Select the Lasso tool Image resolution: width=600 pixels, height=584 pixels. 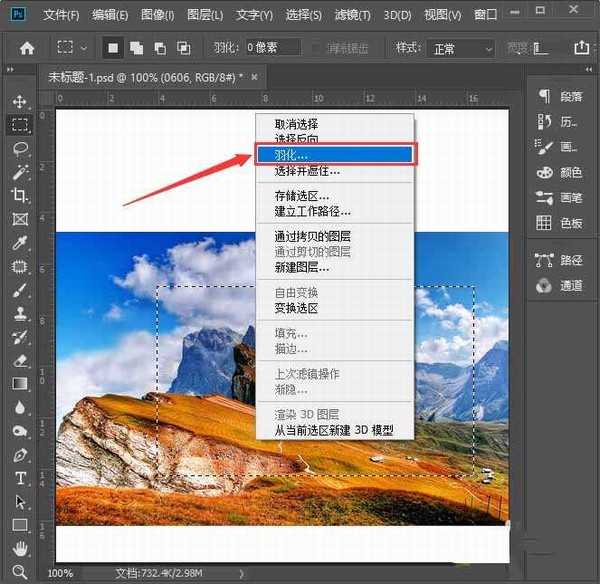tap(20, 149)
